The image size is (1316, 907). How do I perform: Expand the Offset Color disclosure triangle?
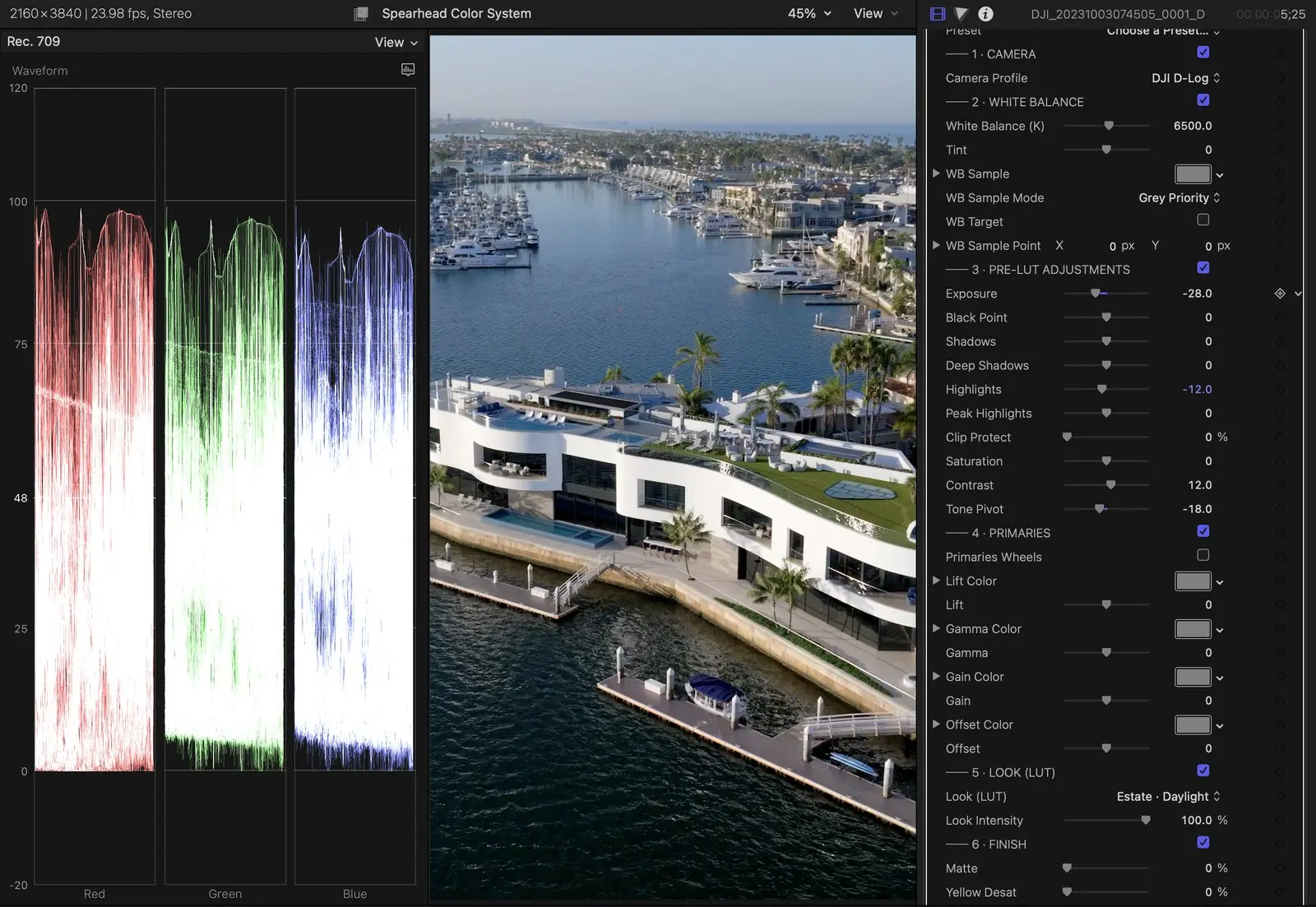pyautogui.click(x=936, y=724)
